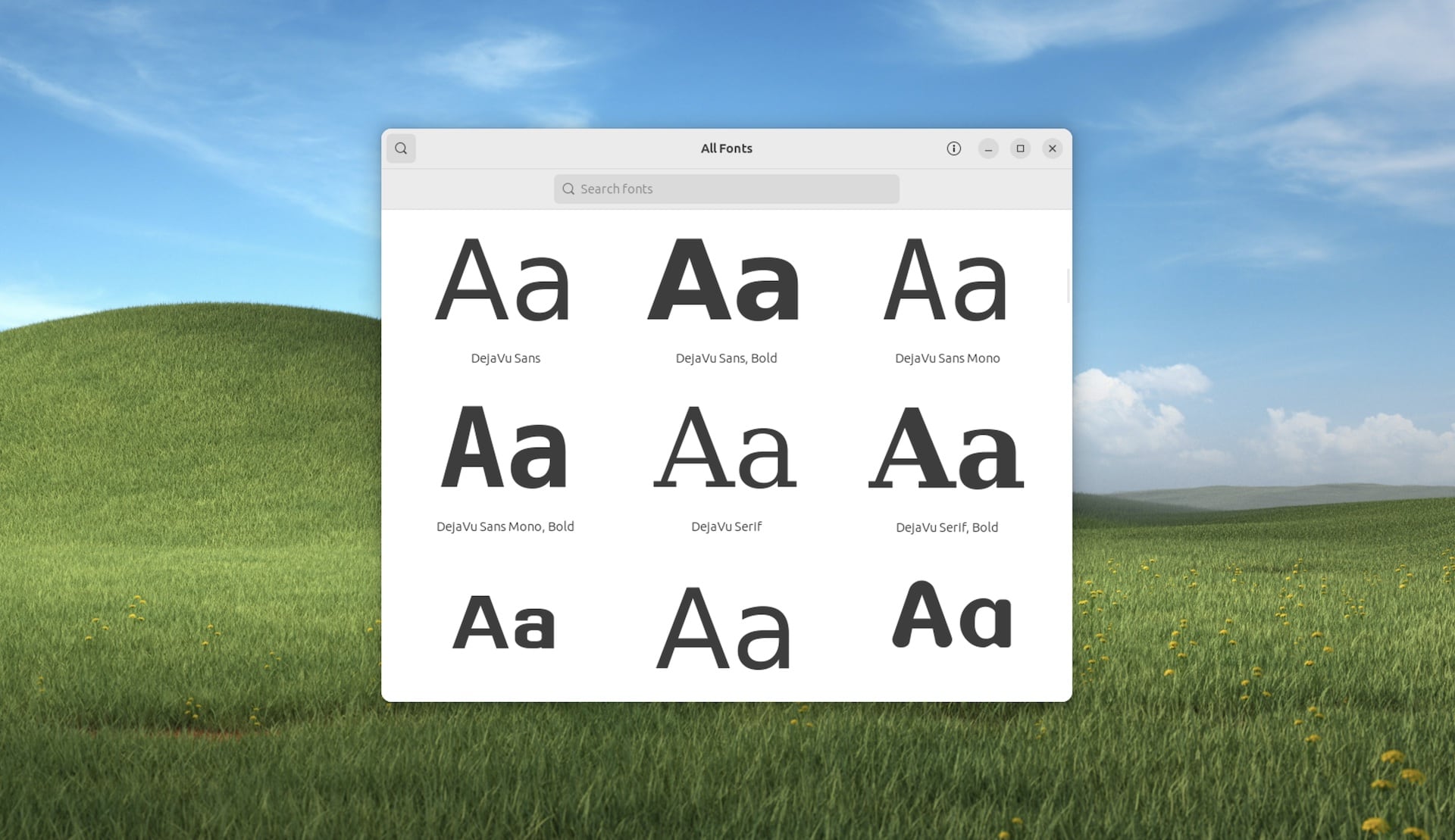Open the About info icon

pyautogui.click(x=953, y=148)
